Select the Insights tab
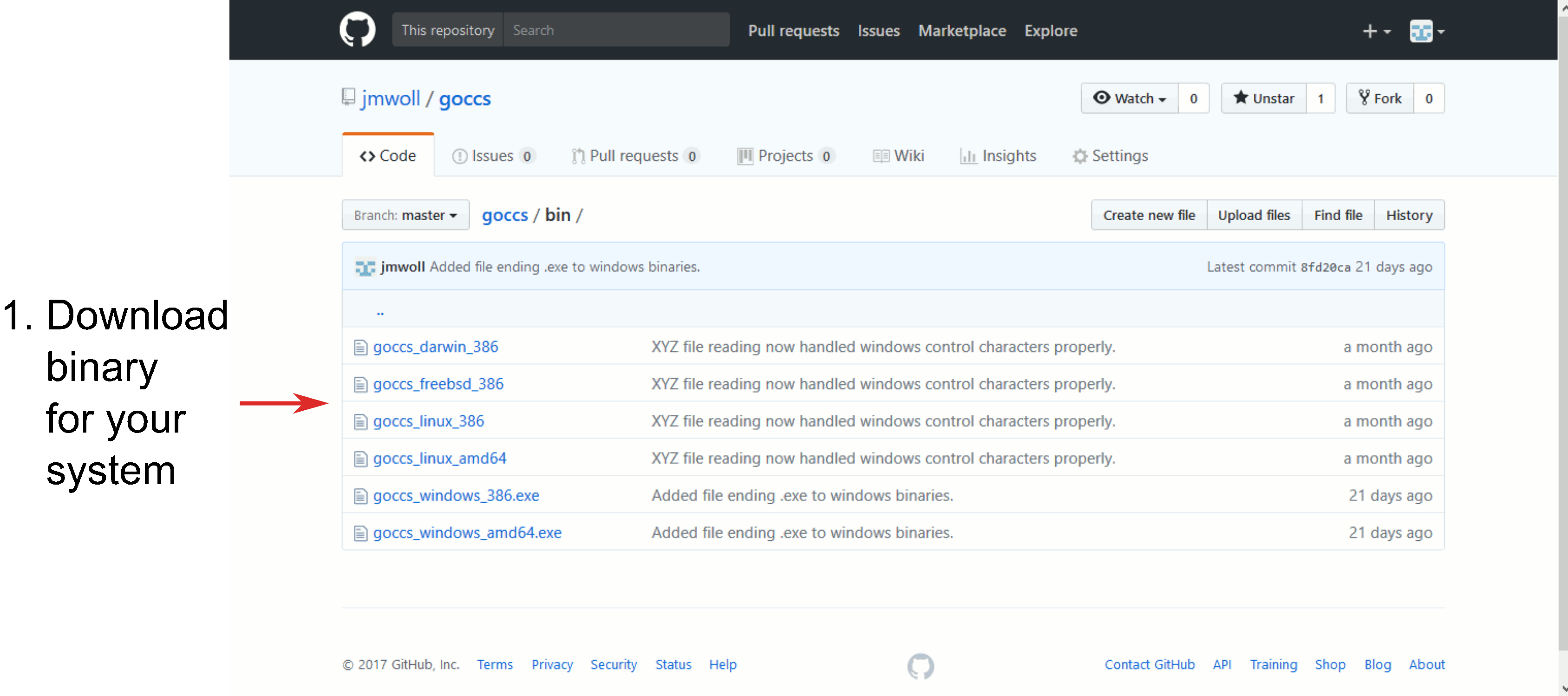This screenshot has width=1568, height=696. 999,155
